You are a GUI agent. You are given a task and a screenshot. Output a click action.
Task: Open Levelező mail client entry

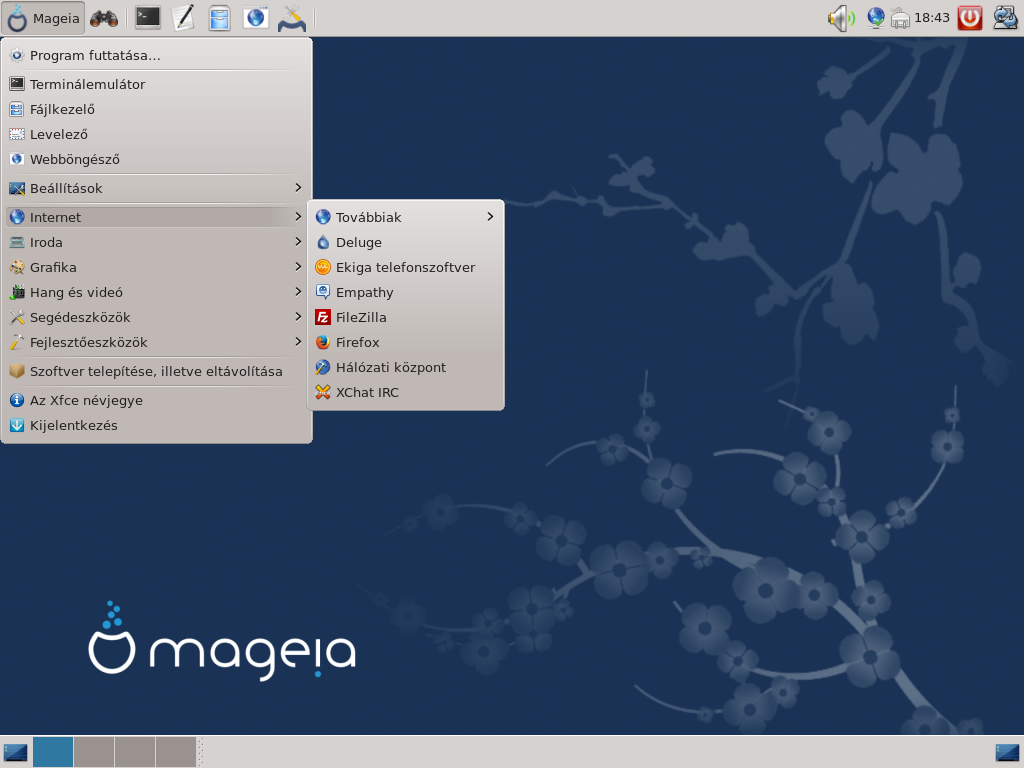(156, 135)
